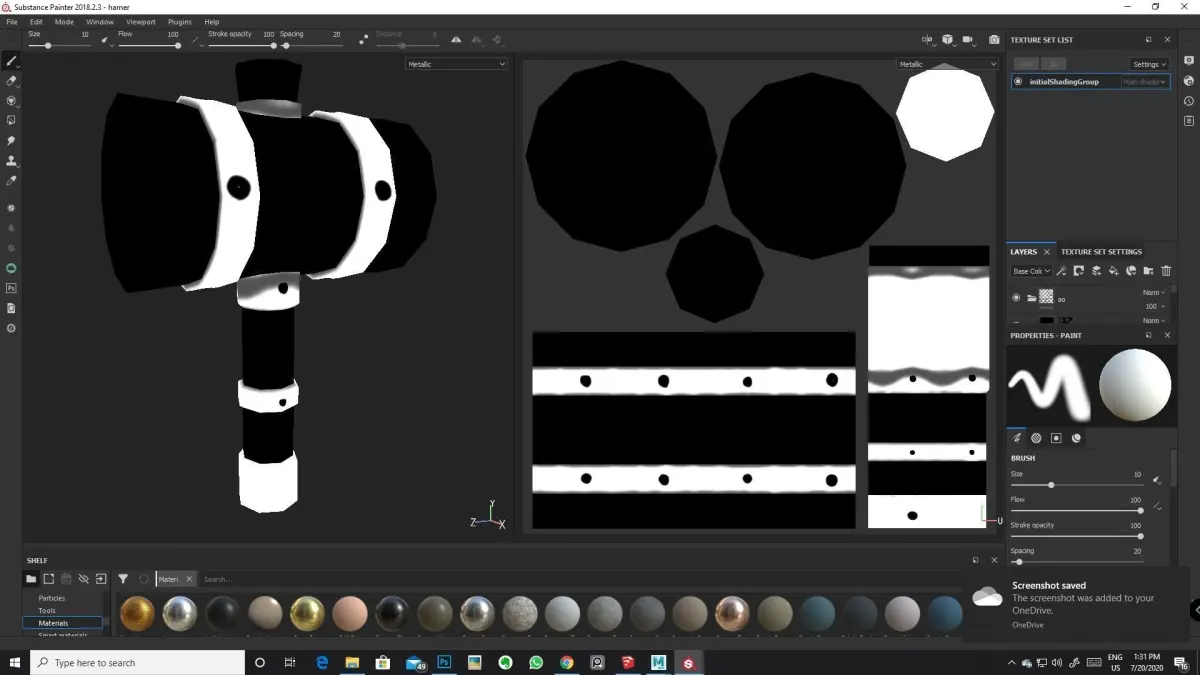Open the 2D viewport Metallic channel dropdown
This screenshot has height=675, width=1200.
point(947,64)
